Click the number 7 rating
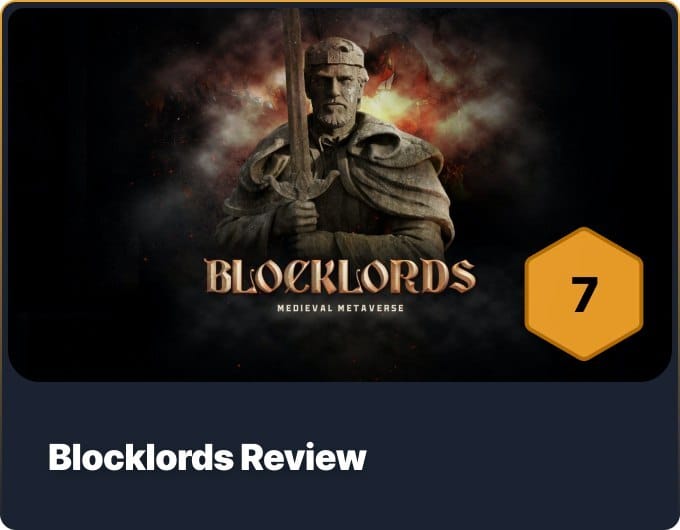The height and width of the screenshot is (530, 680). (x=584, y=294)
